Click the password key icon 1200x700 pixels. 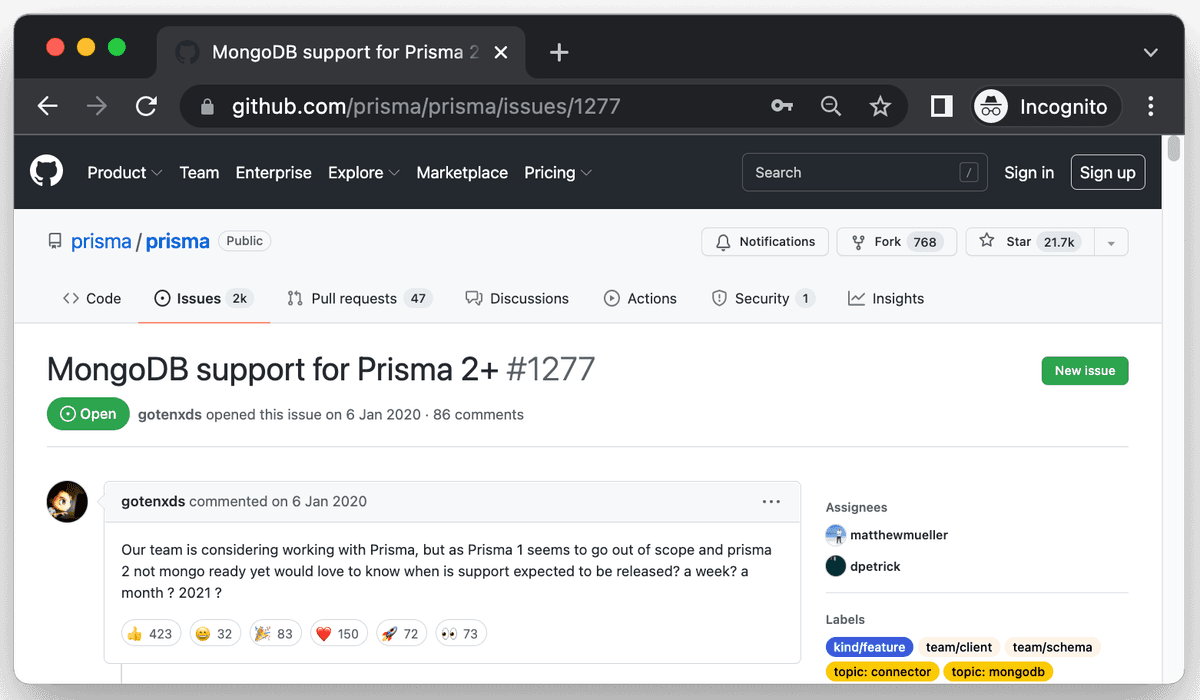(x=781, y=106)
